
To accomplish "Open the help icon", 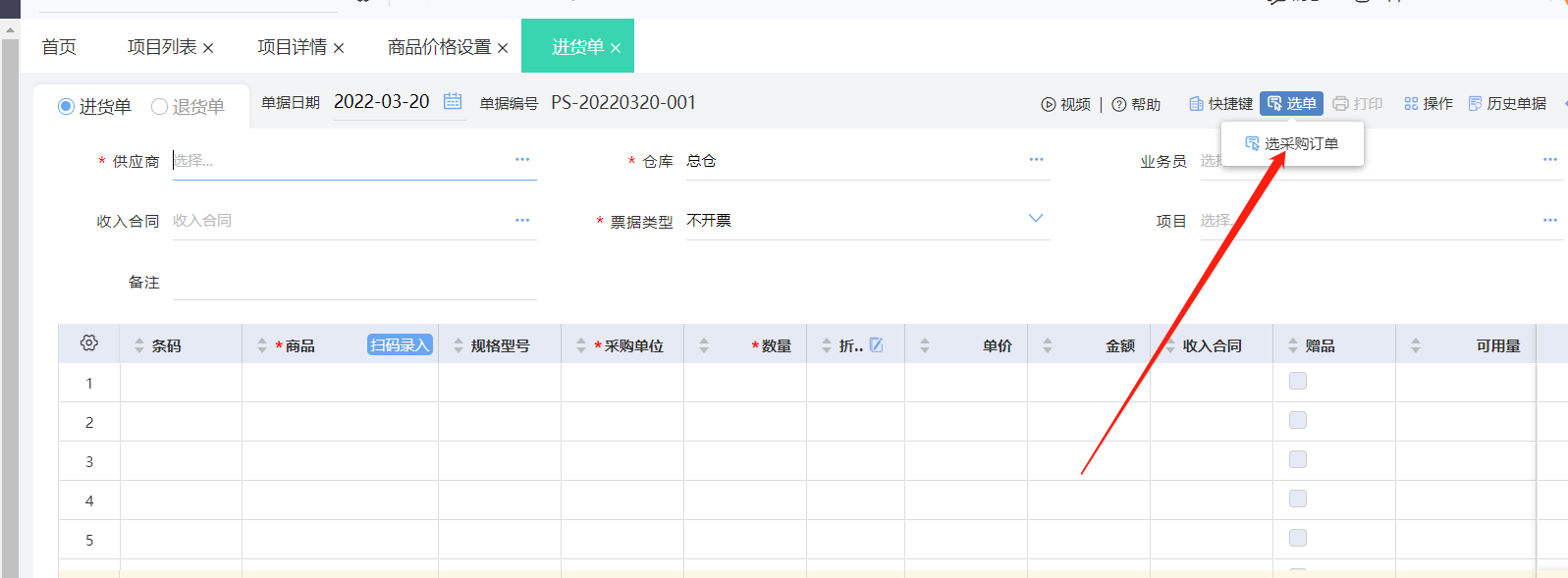I will tap(1119, 104).
